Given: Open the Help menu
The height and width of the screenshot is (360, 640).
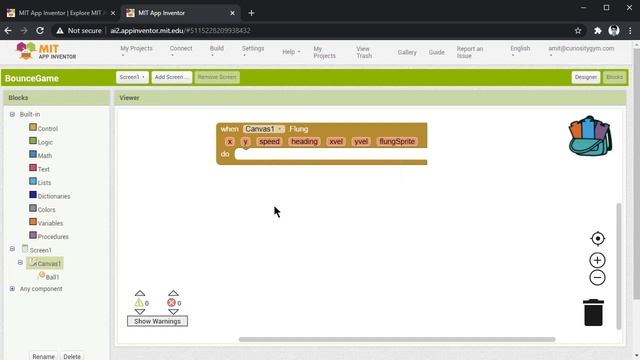Looking at the screenshot, I should [291, 52].
